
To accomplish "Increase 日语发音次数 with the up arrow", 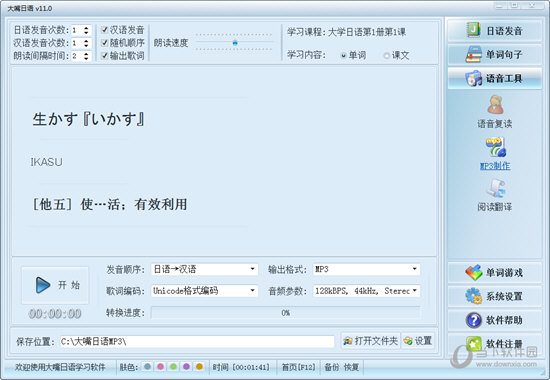I will tap(86, 28).
